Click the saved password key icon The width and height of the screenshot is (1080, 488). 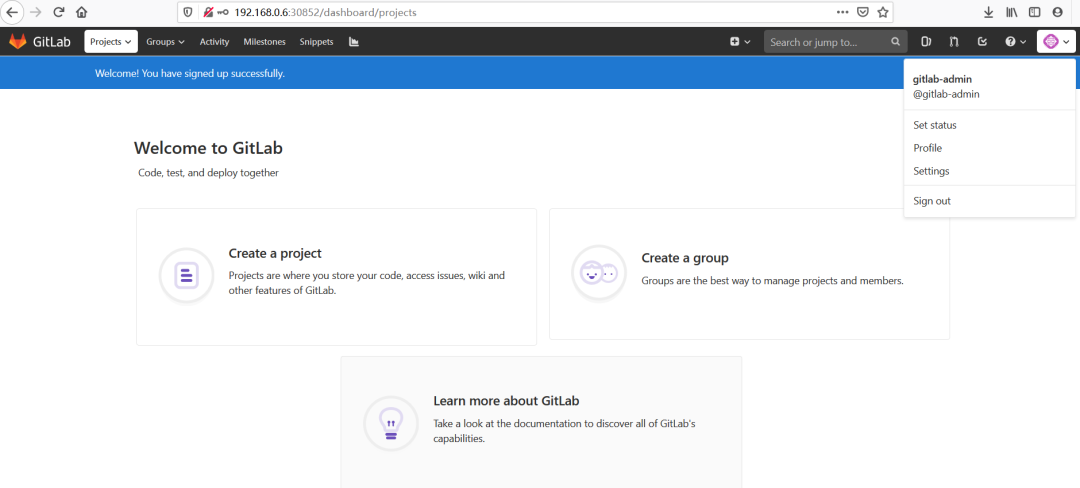coord(222,12)
